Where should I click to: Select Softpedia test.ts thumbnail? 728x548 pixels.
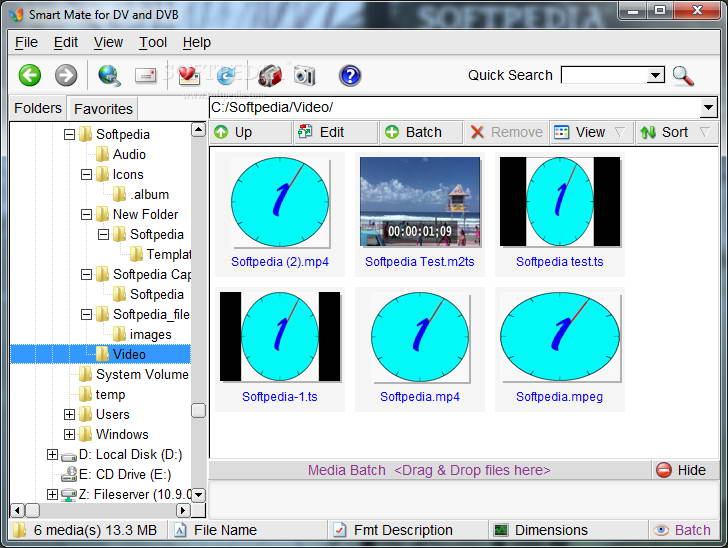pos(560,202)
